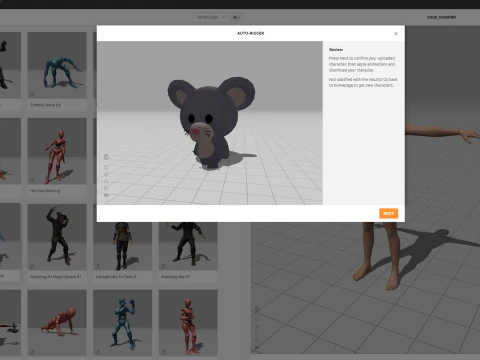
Task: Click the camera icon in Auto-Rigger viewer
Action: [106, 195]
